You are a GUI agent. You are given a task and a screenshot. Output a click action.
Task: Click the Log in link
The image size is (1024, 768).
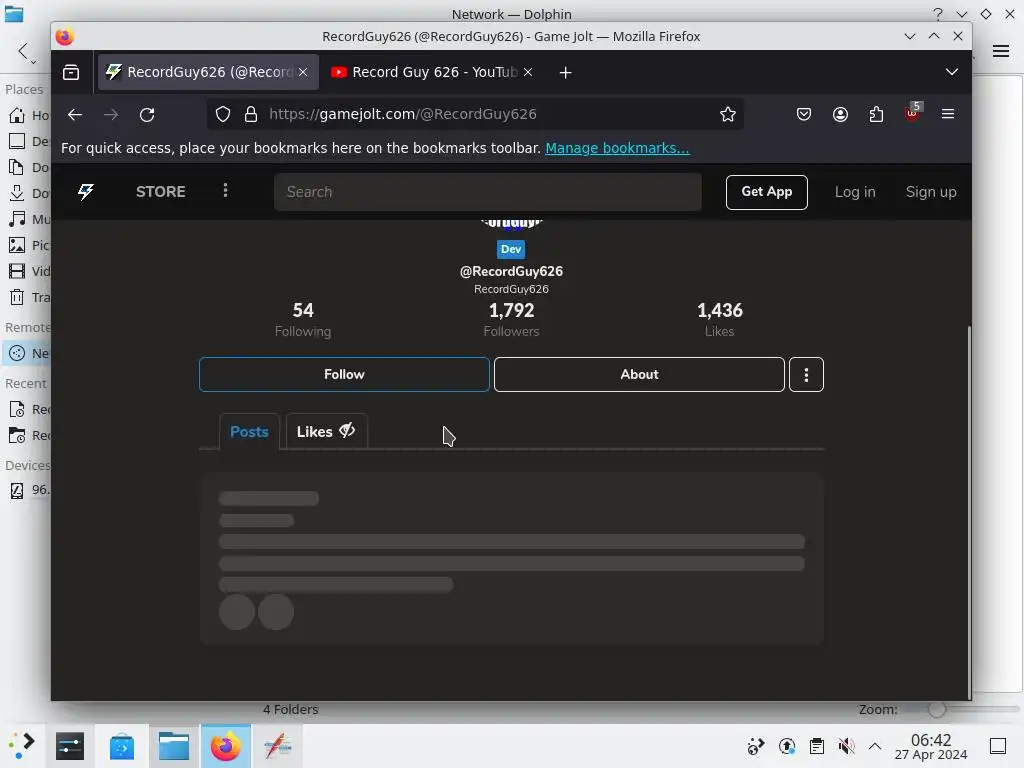pos(855,192)
